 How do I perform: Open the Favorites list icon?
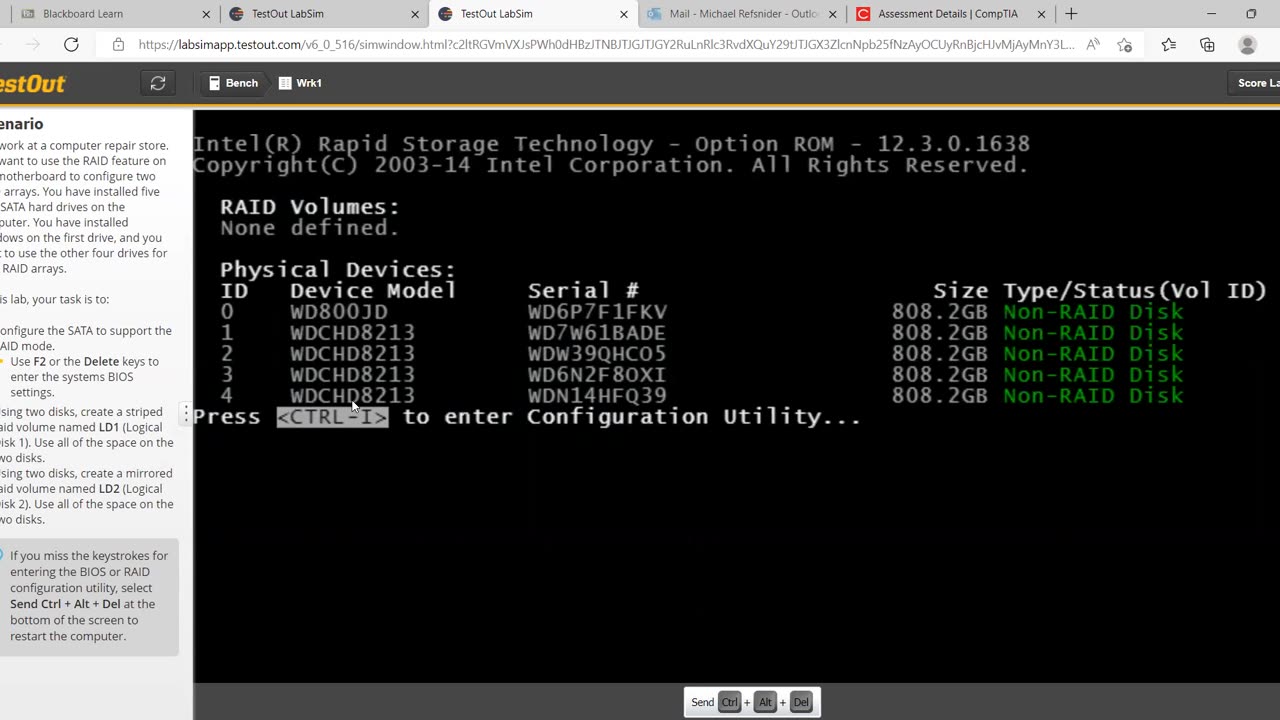coord(1168,44)
